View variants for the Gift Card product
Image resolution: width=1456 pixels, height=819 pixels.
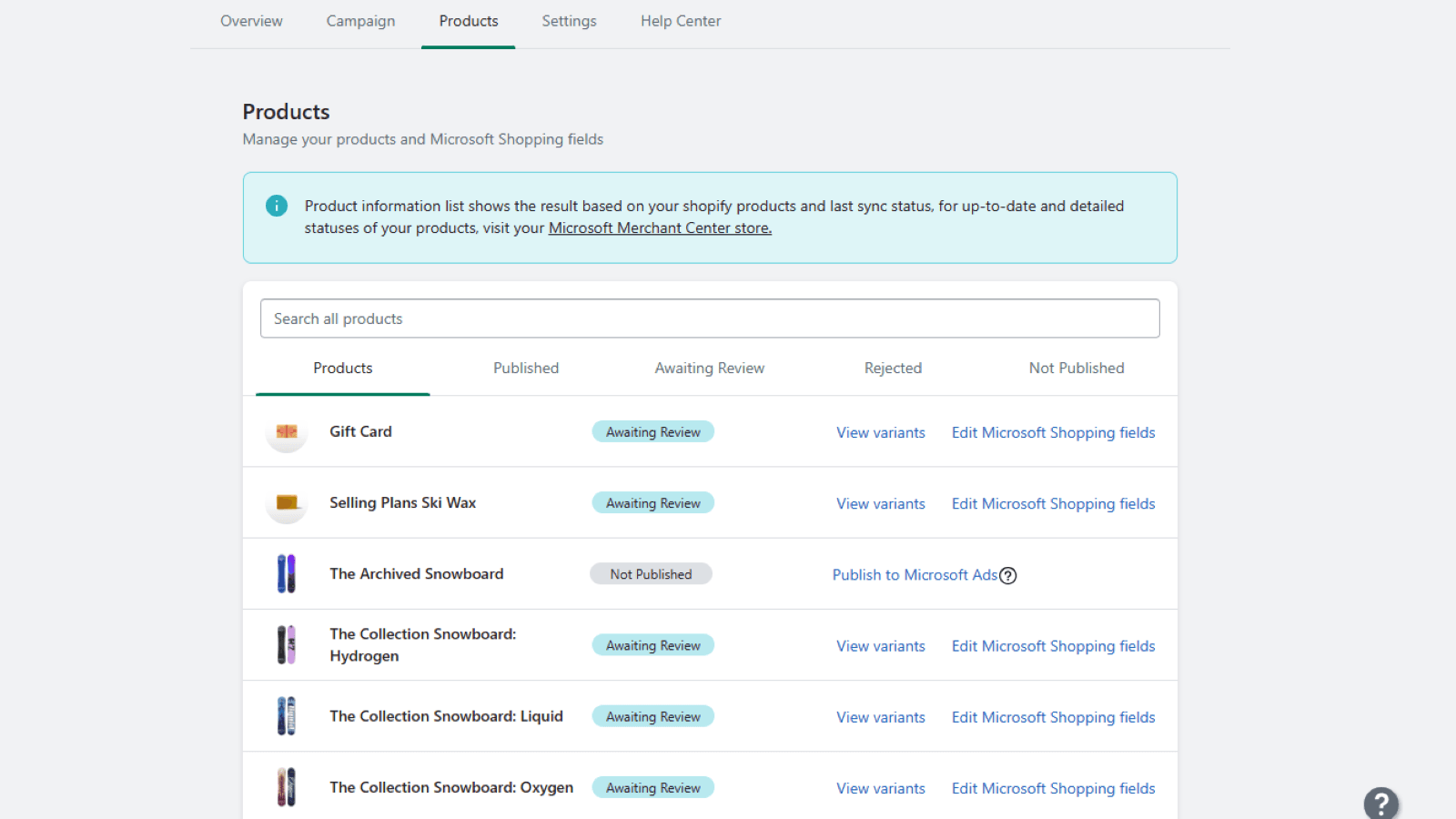(x=880, y=432)
